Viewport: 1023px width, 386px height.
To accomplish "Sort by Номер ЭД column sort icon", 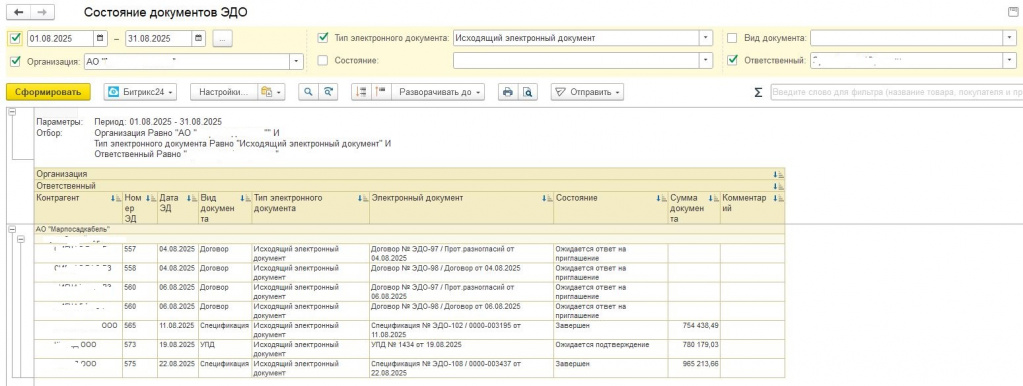I will pyautogui.click(x=151, y=198).
